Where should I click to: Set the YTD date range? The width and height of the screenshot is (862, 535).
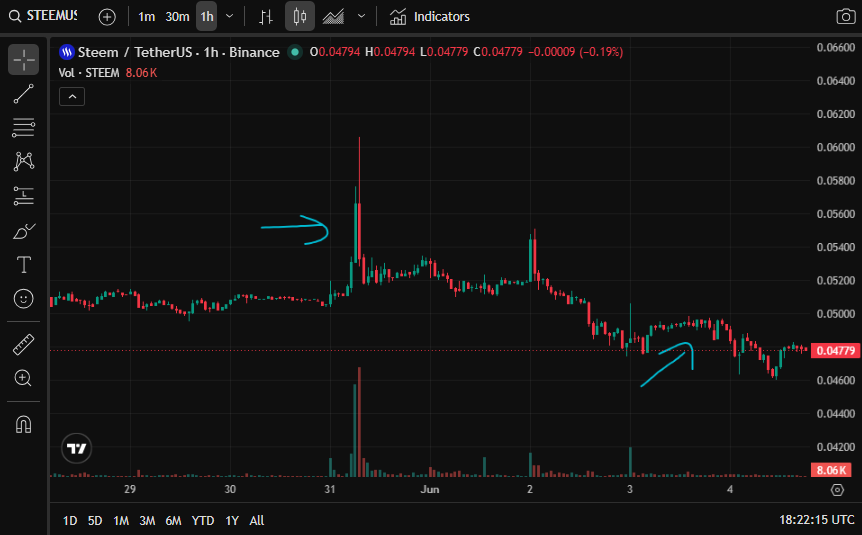click(203, 520)
